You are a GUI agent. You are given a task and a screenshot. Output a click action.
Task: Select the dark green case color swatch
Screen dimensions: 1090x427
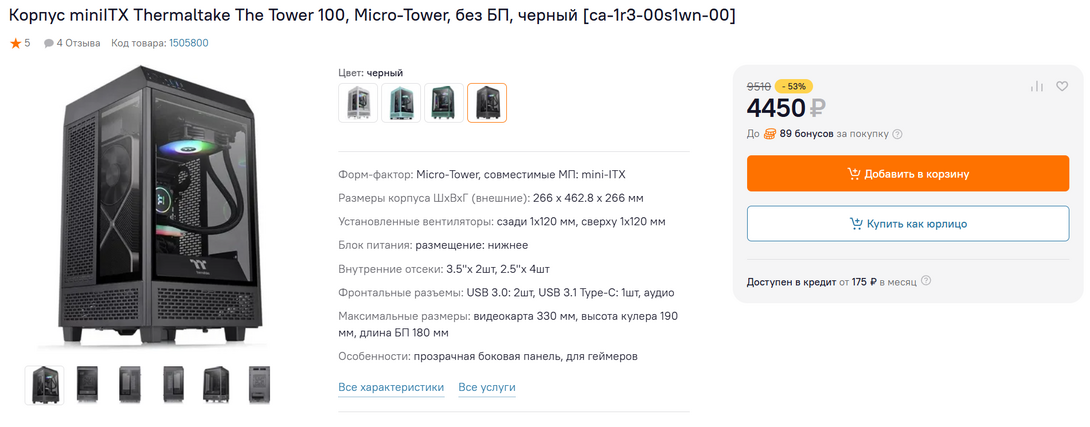point(444,102)
